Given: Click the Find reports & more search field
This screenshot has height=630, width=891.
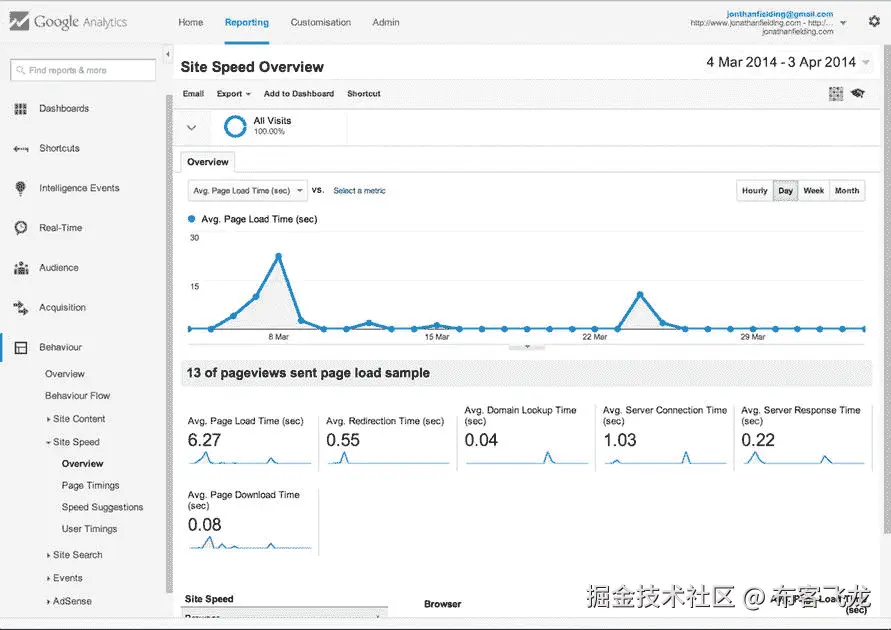Looking at the screenshot, I should (83, 70).
